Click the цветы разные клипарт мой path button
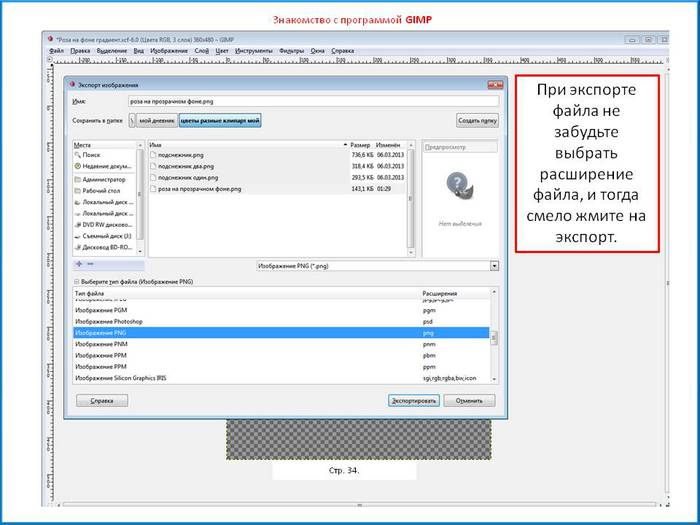Viewport: 700px width, 525px height. tap(220, 121)
